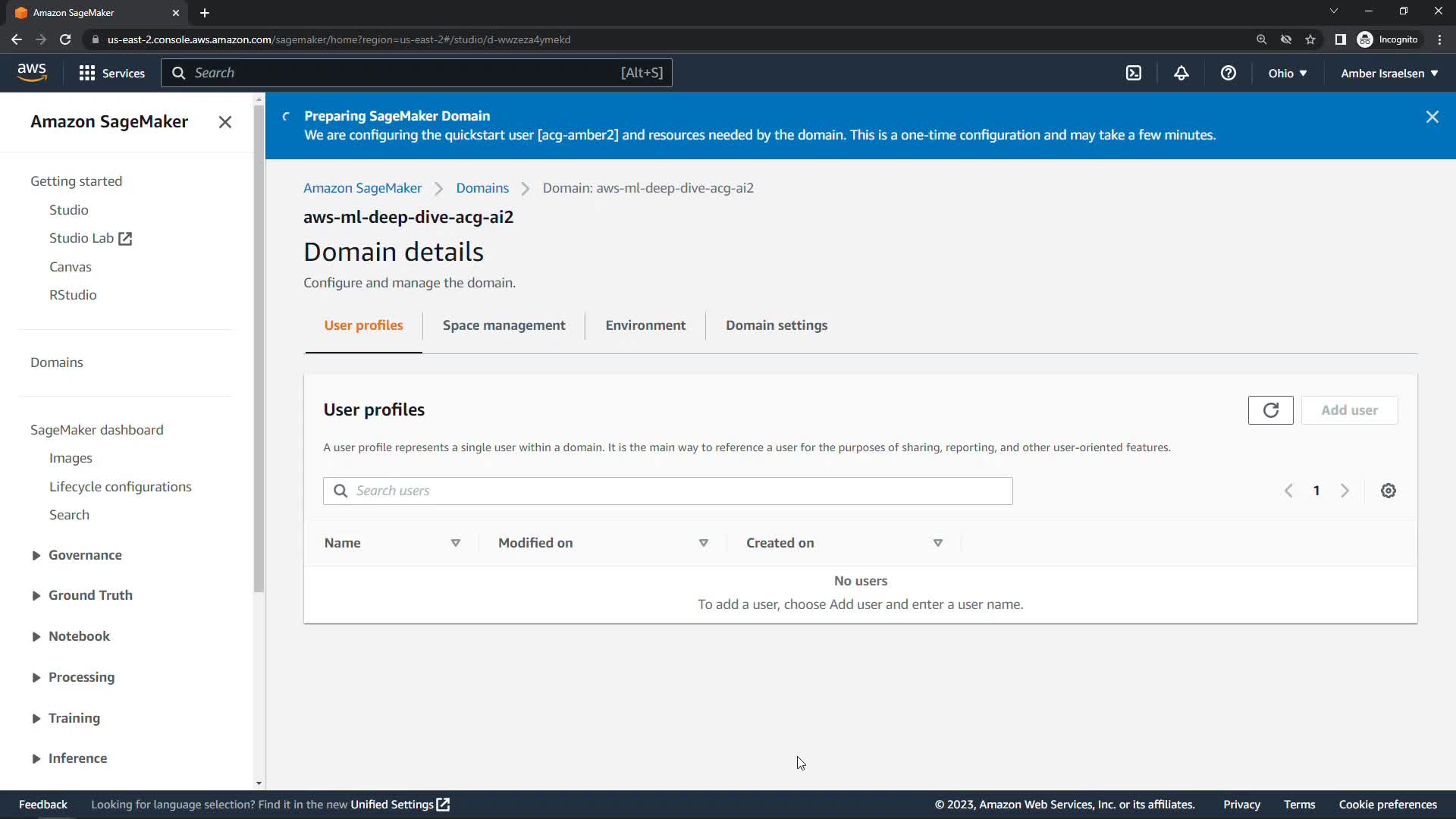Viewport: 1456px width, 819px height.
Task: Open the Ohio region dropdown
Action: 1287,74
